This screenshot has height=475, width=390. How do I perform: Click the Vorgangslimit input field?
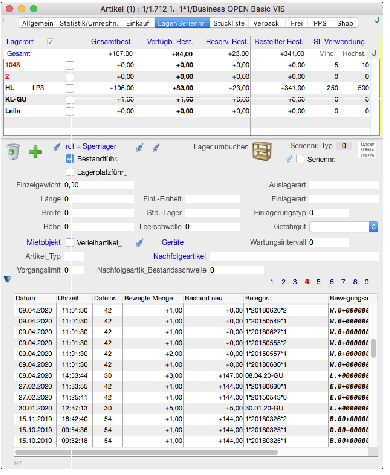(x=74, y=270)
